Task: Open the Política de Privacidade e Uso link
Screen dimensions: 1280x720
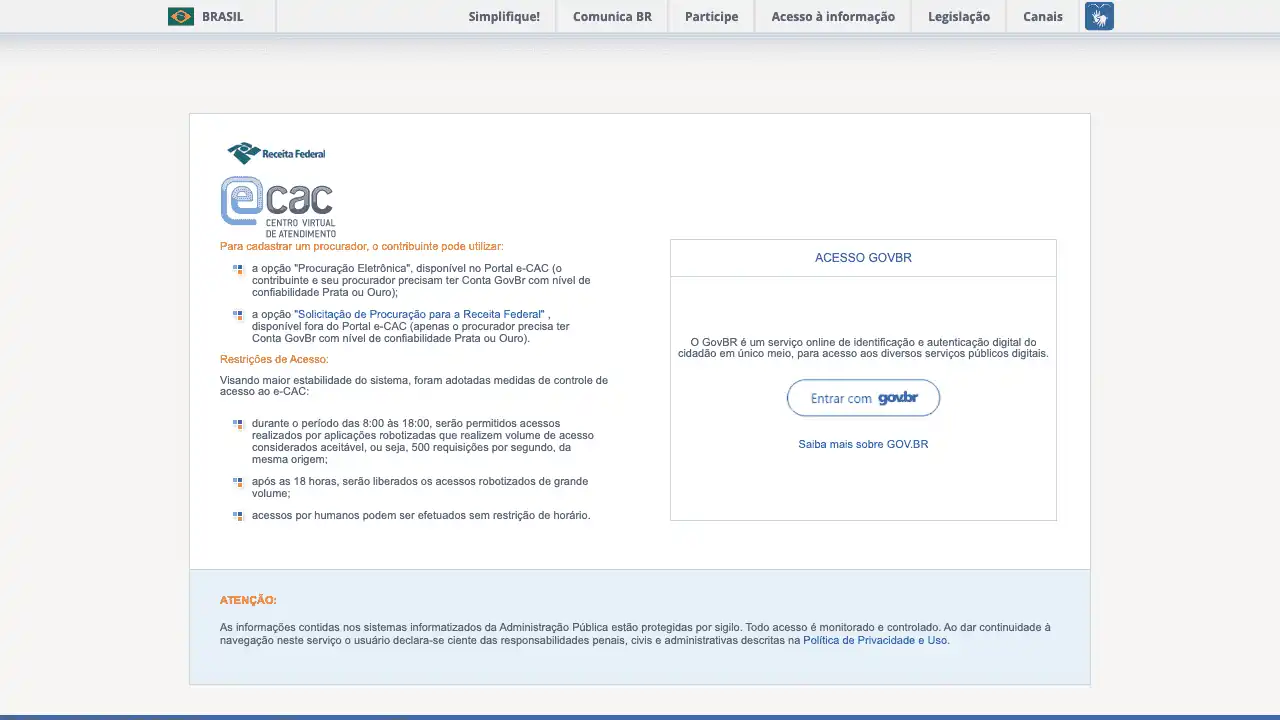Action: click(875, 640)
